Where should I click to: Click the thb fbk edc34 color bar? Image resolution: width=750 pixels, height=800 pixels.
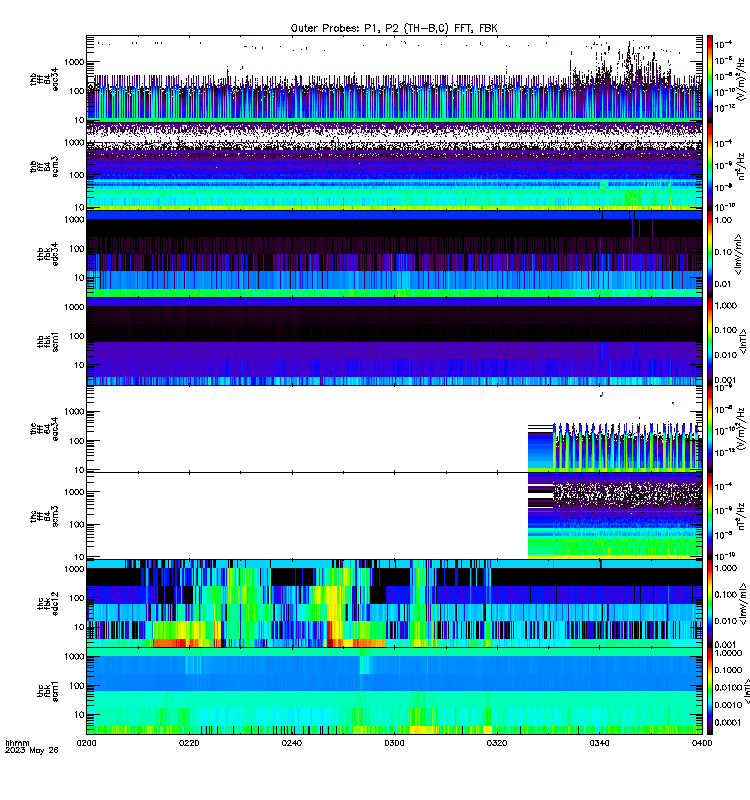tap(710, 254)
